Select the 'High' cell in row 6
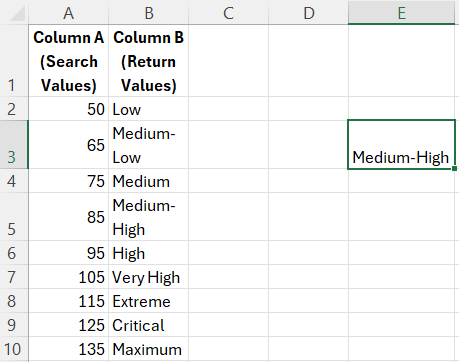Screen dimensions: 459x362 click(149, 253)
